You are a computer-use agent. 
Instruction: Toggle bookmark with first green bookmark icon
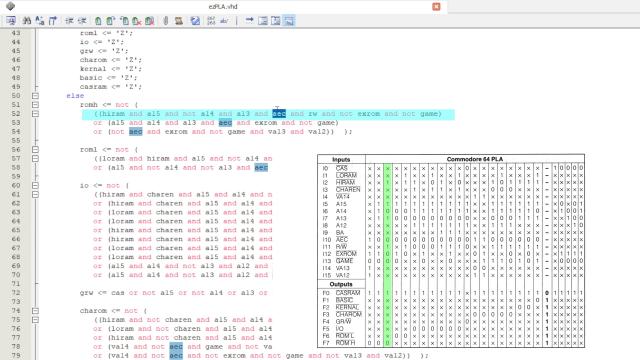tap(98, 20)
